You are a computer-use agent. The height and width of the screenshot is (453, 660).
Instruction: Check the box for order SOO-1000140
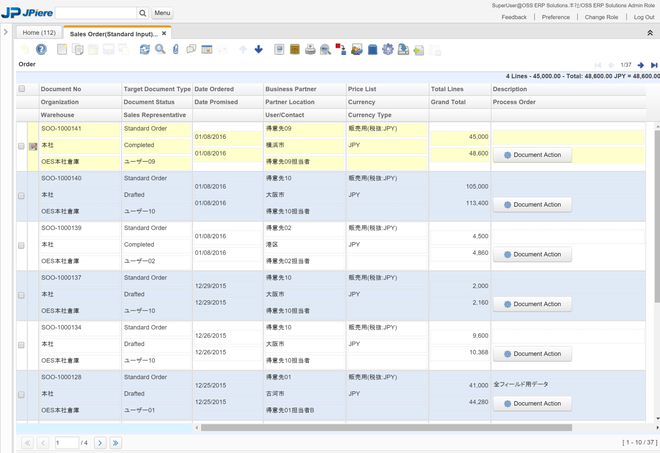[22, 196]
